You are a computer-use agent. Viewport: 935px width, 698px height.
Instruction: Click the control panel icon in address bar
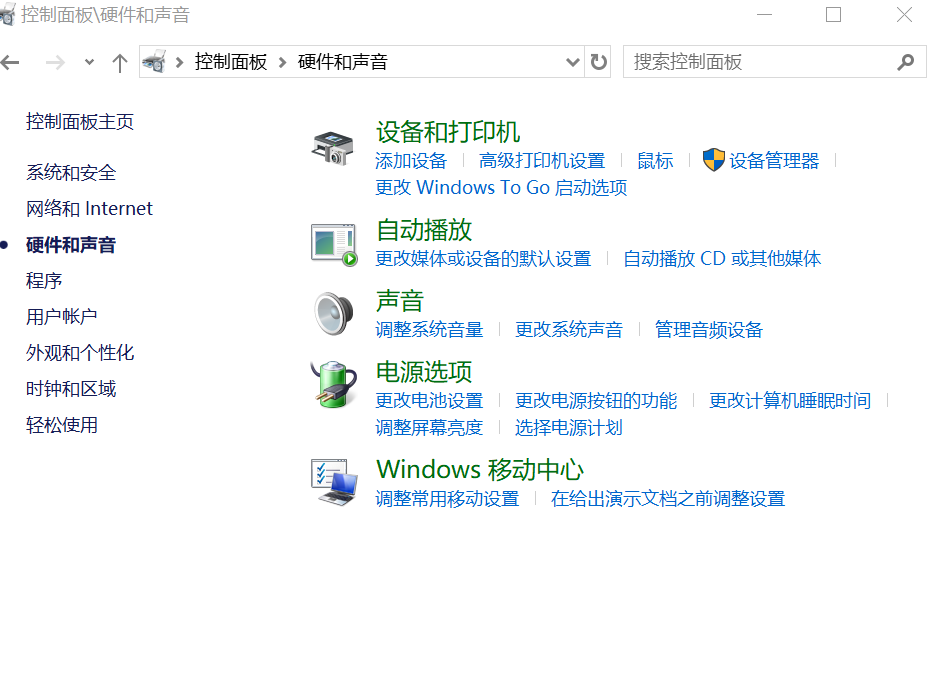coord(155,61)
